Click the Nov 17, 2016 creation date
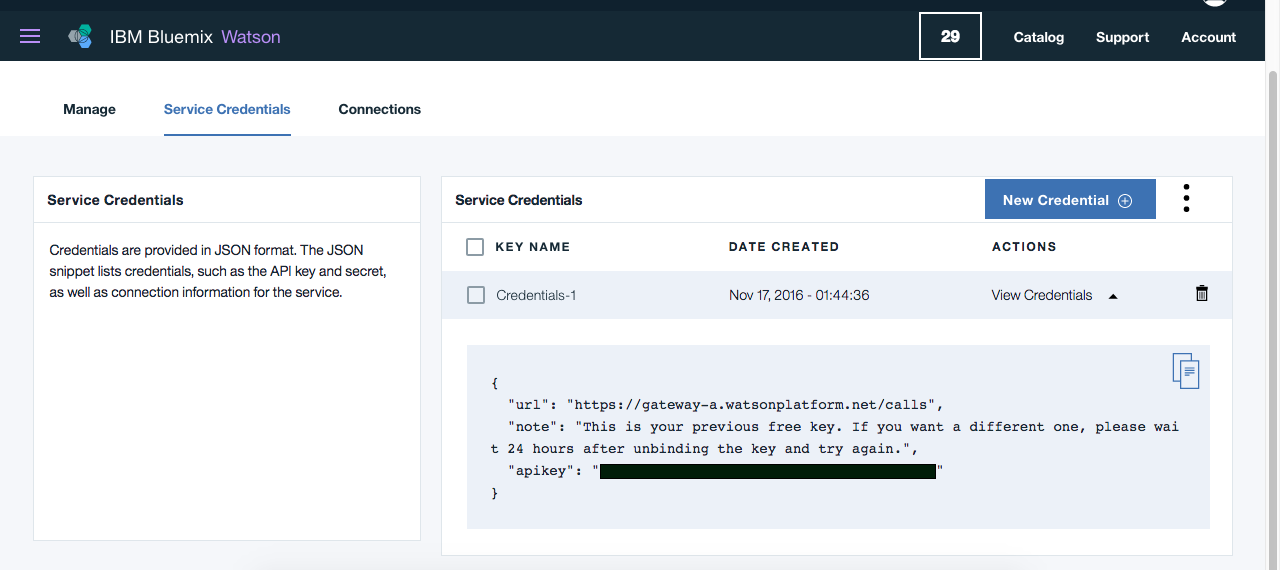This screenshot has width=1280, height=570. click(801, 295)
